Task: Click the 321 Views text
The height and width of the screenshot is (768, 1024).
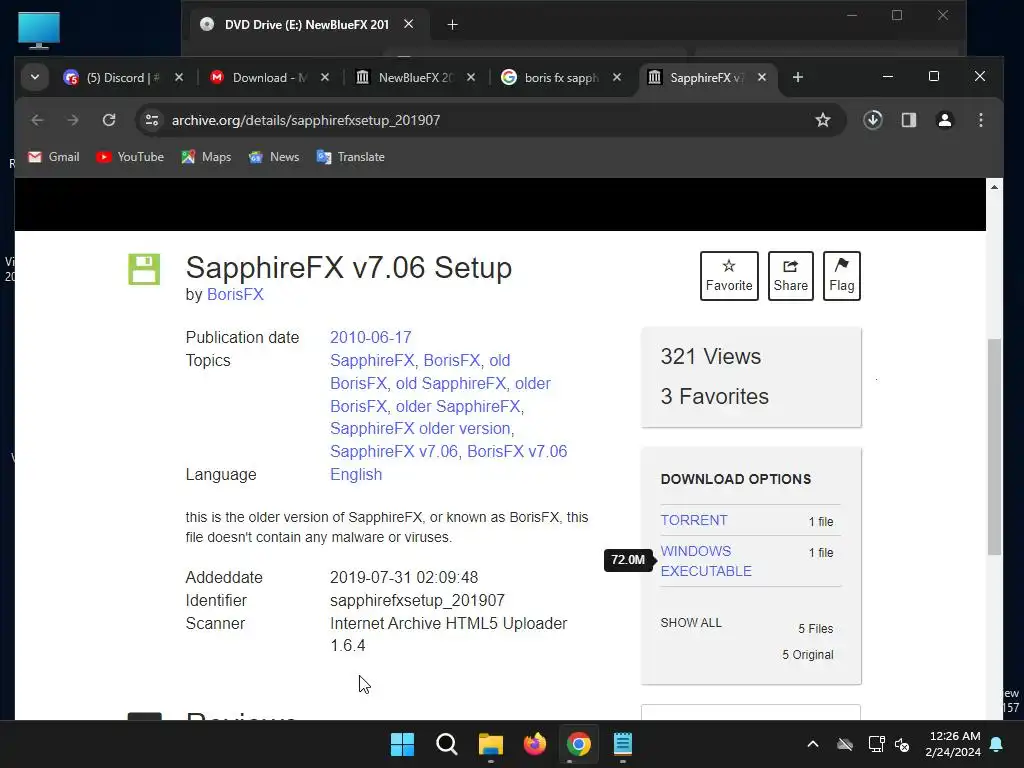Action: click(711, 357)
